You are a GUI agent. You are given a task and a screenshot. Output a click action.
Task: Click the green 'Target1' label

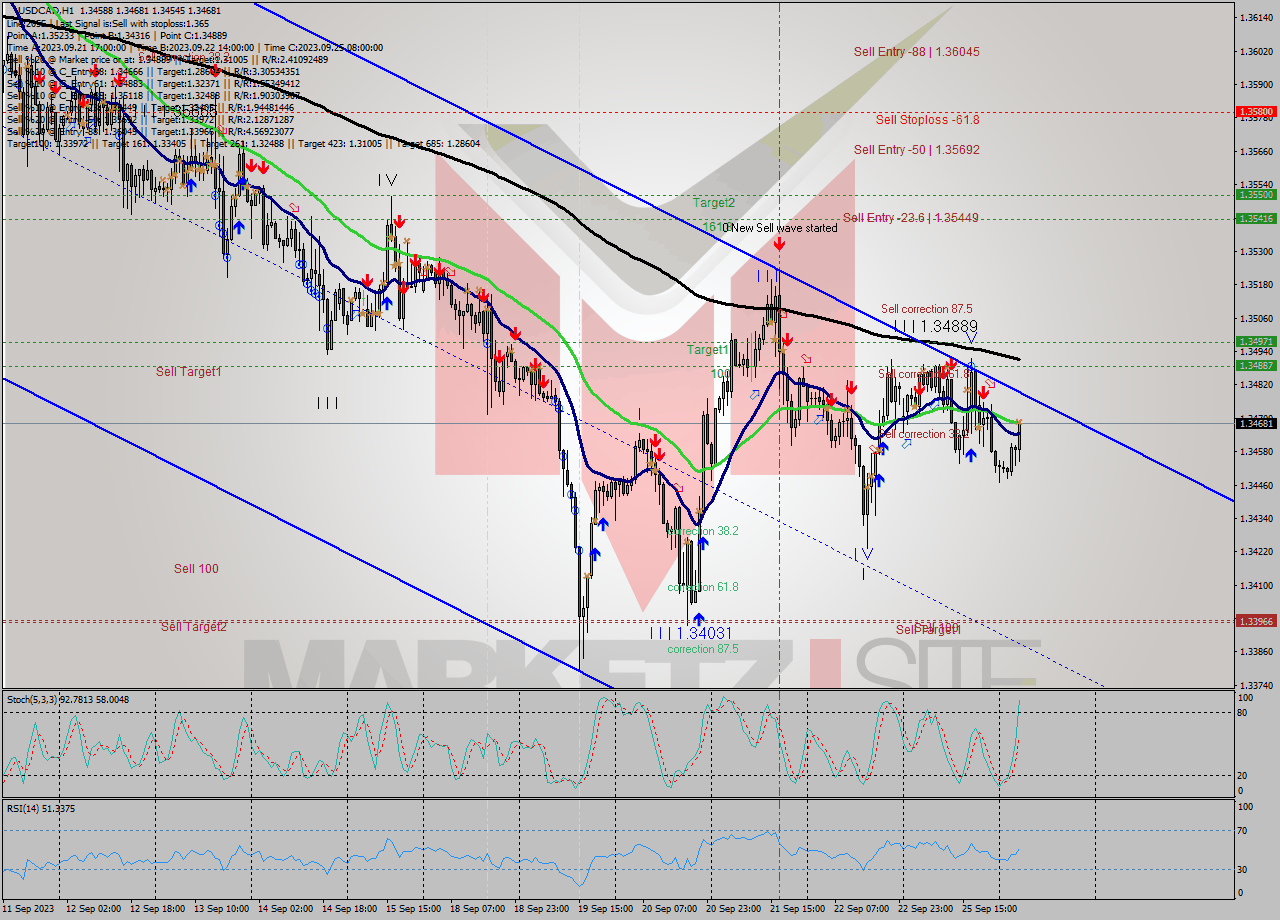click(x=707, y=349)
